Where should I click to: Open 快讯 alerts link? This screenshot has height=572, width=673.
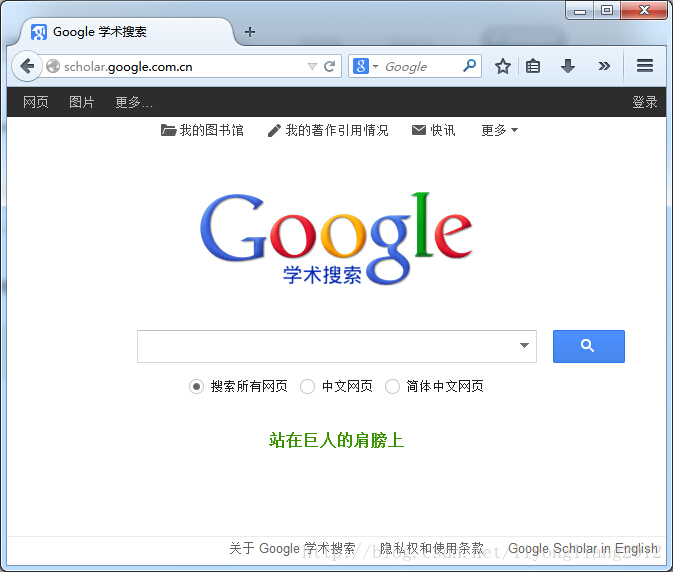pyautogui.click(x=434, y=130)
